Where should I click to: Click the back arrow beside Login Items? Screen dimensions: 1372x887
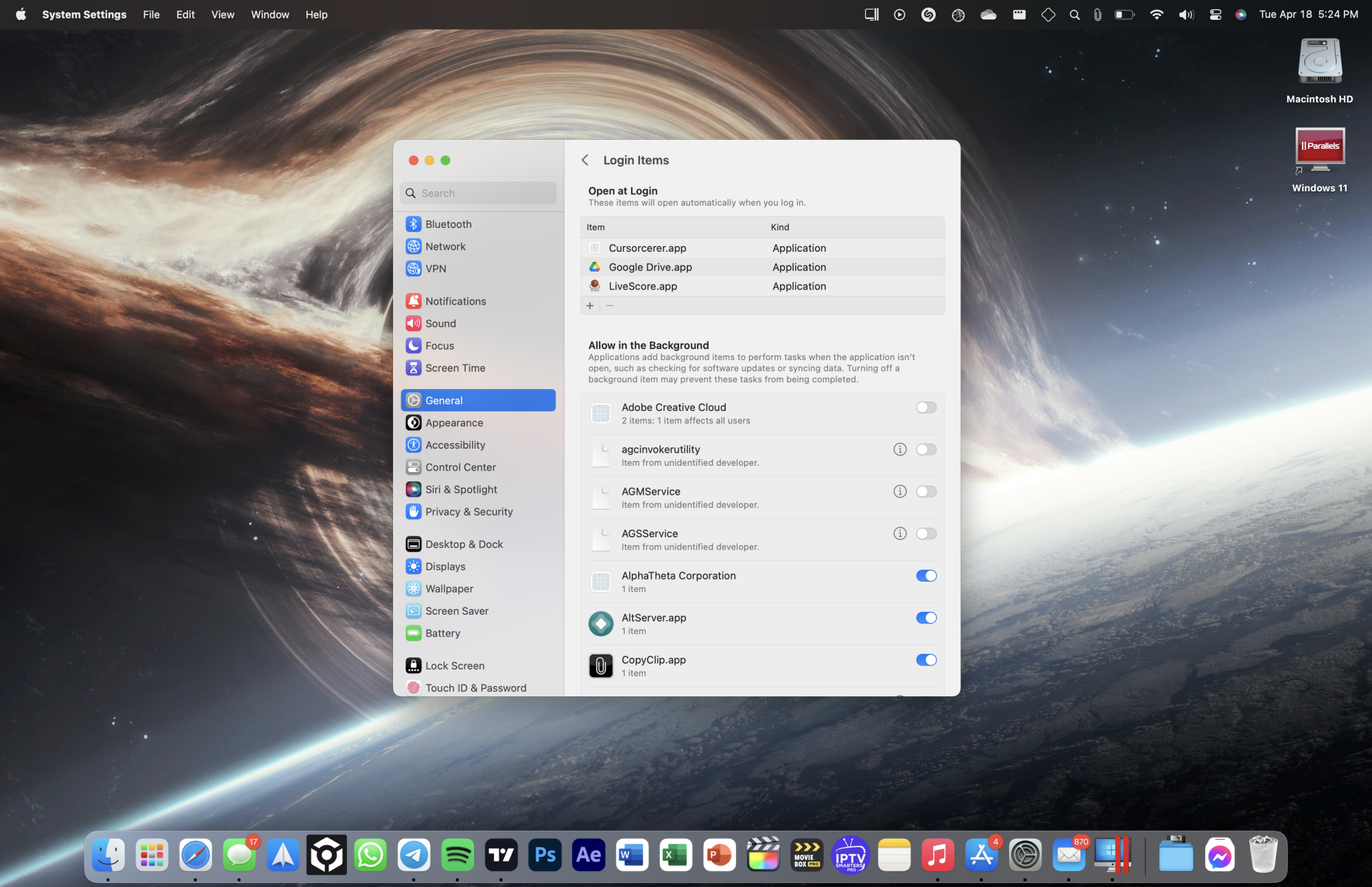point(585,160)
